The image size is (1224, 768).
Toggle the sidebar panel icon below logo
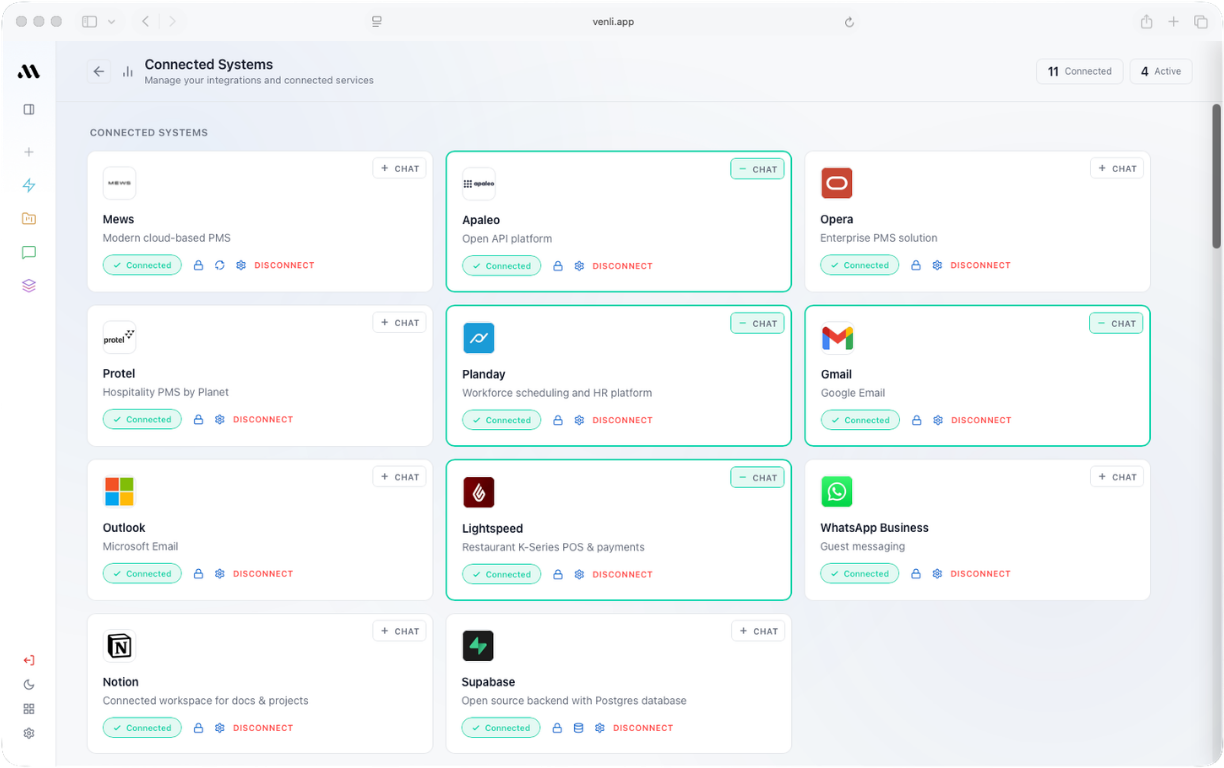pyautogui.click(x=29, y=110)
